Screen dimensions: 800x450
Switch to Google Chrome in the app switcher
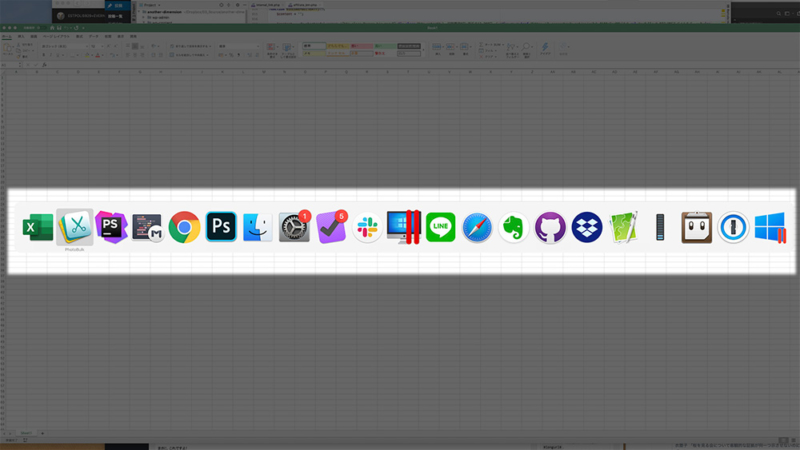pos(184,227)
